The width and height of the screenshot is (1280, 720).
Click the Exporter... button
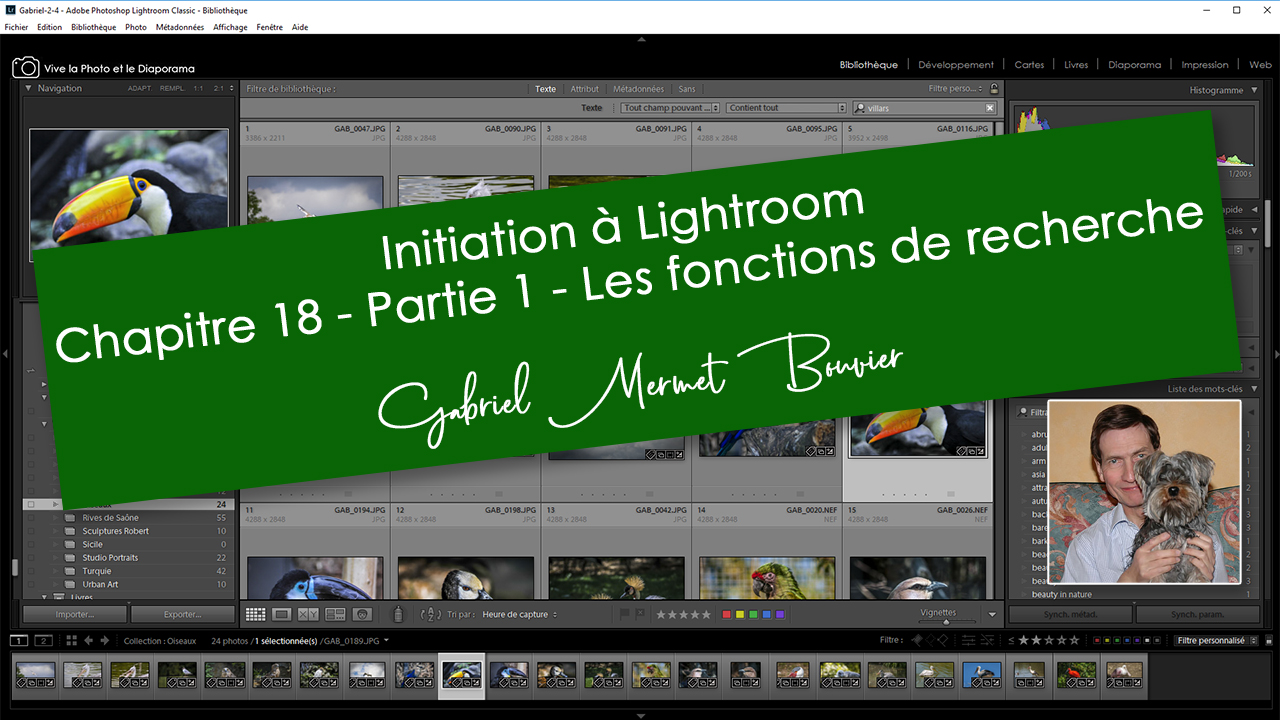coord(183,615)
